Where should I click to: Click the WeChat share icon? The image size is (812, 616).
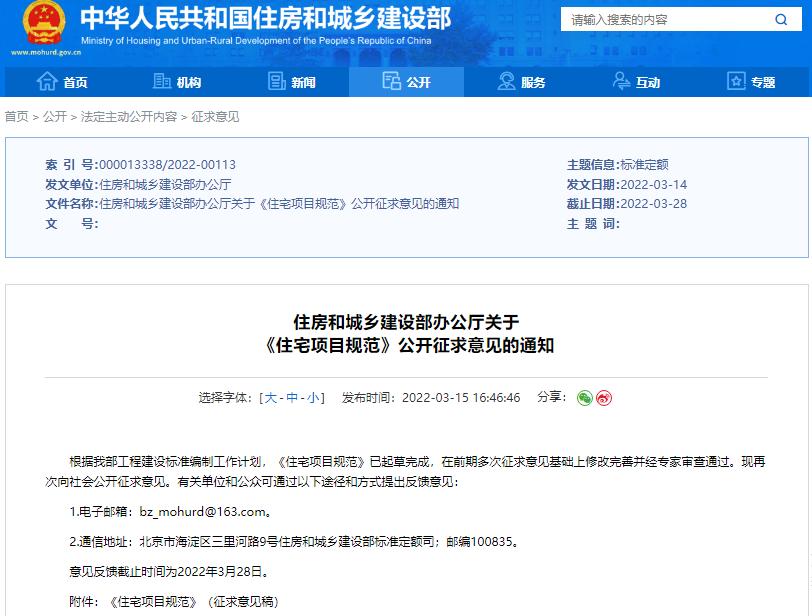[x=586, y=398]
